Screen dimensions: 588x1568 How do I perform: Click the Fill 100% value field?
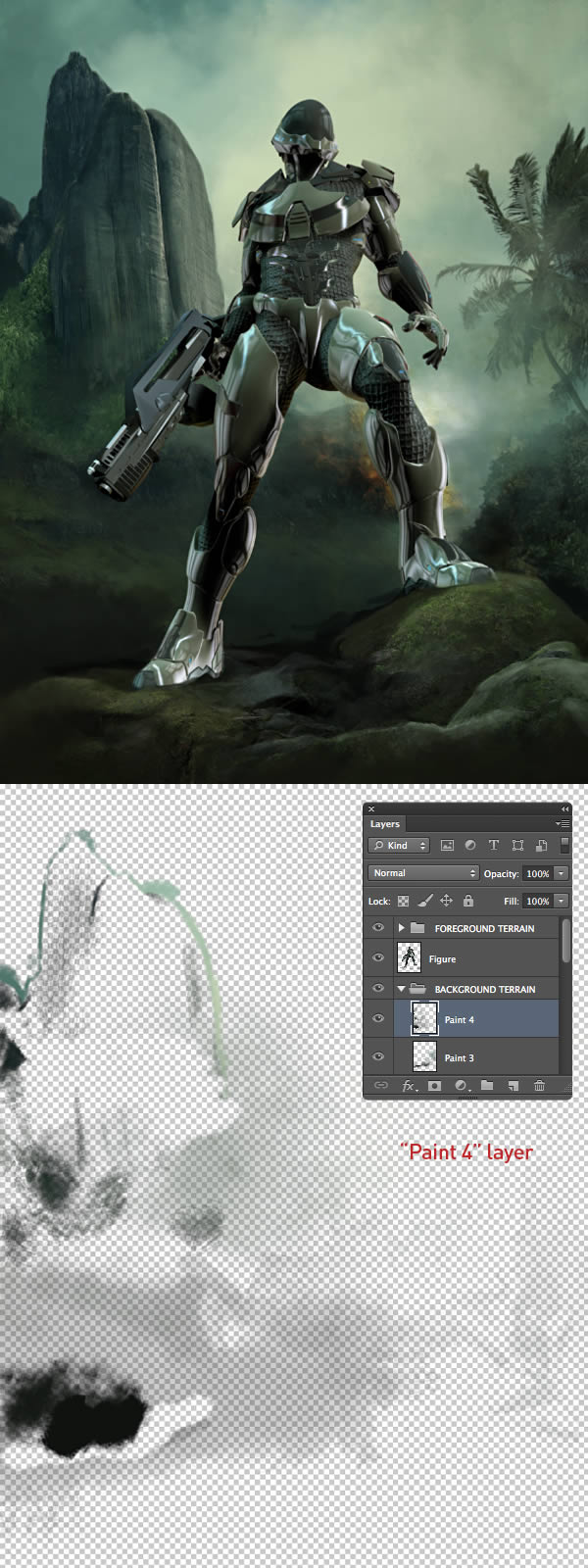(538, 901)
